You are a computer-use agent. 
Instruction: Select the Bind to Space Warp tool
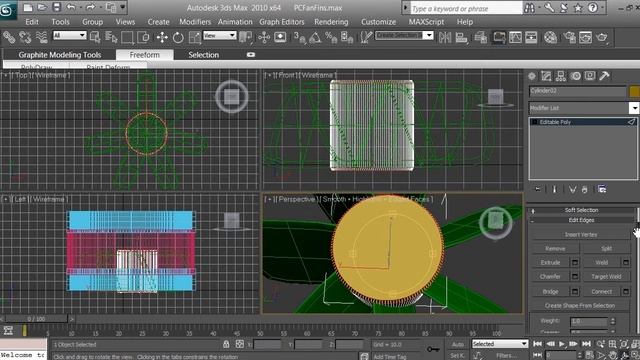(x=41, y=38)
